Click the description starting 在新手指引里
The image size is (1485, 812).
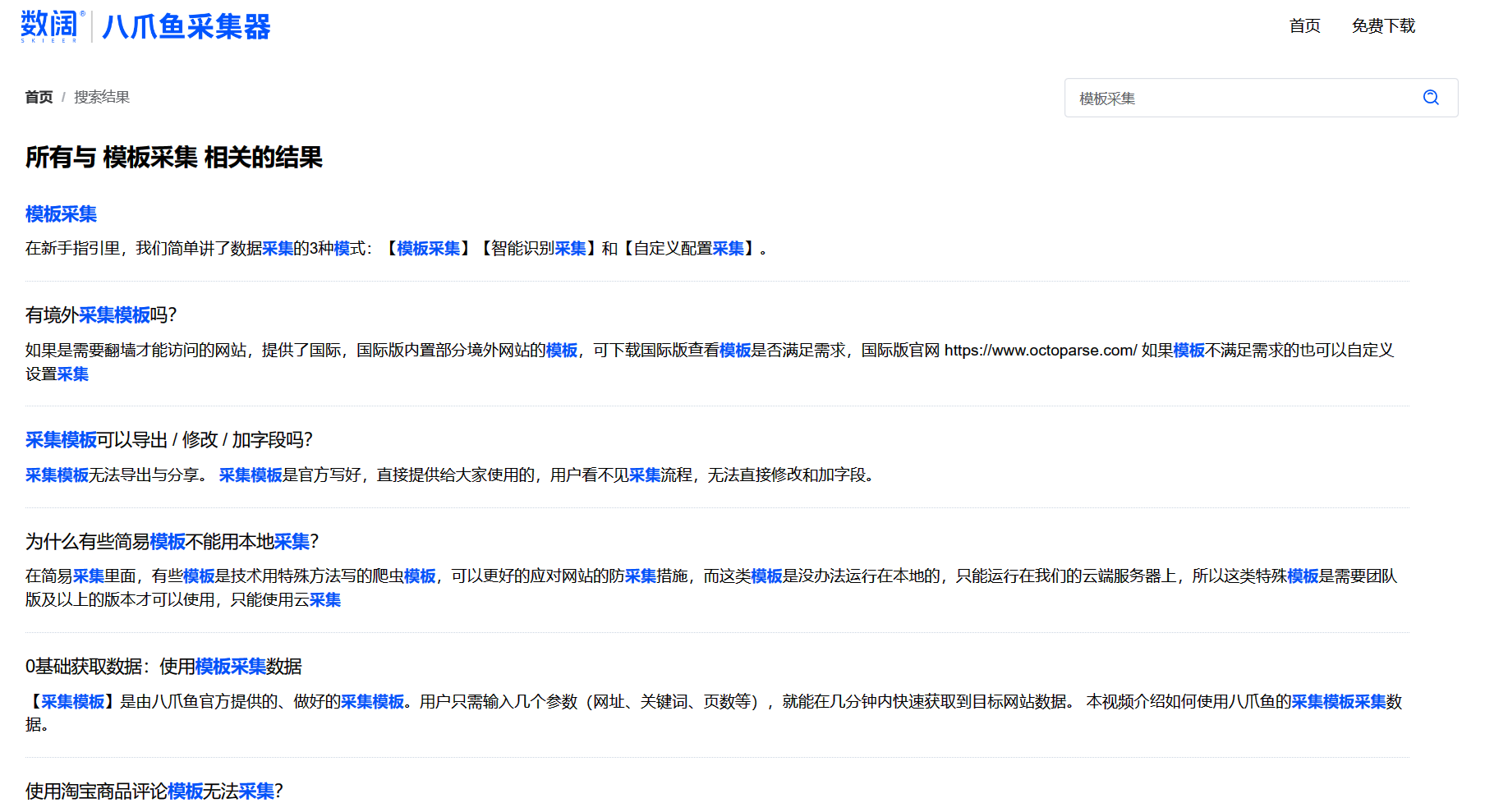(x=397, y=249)
